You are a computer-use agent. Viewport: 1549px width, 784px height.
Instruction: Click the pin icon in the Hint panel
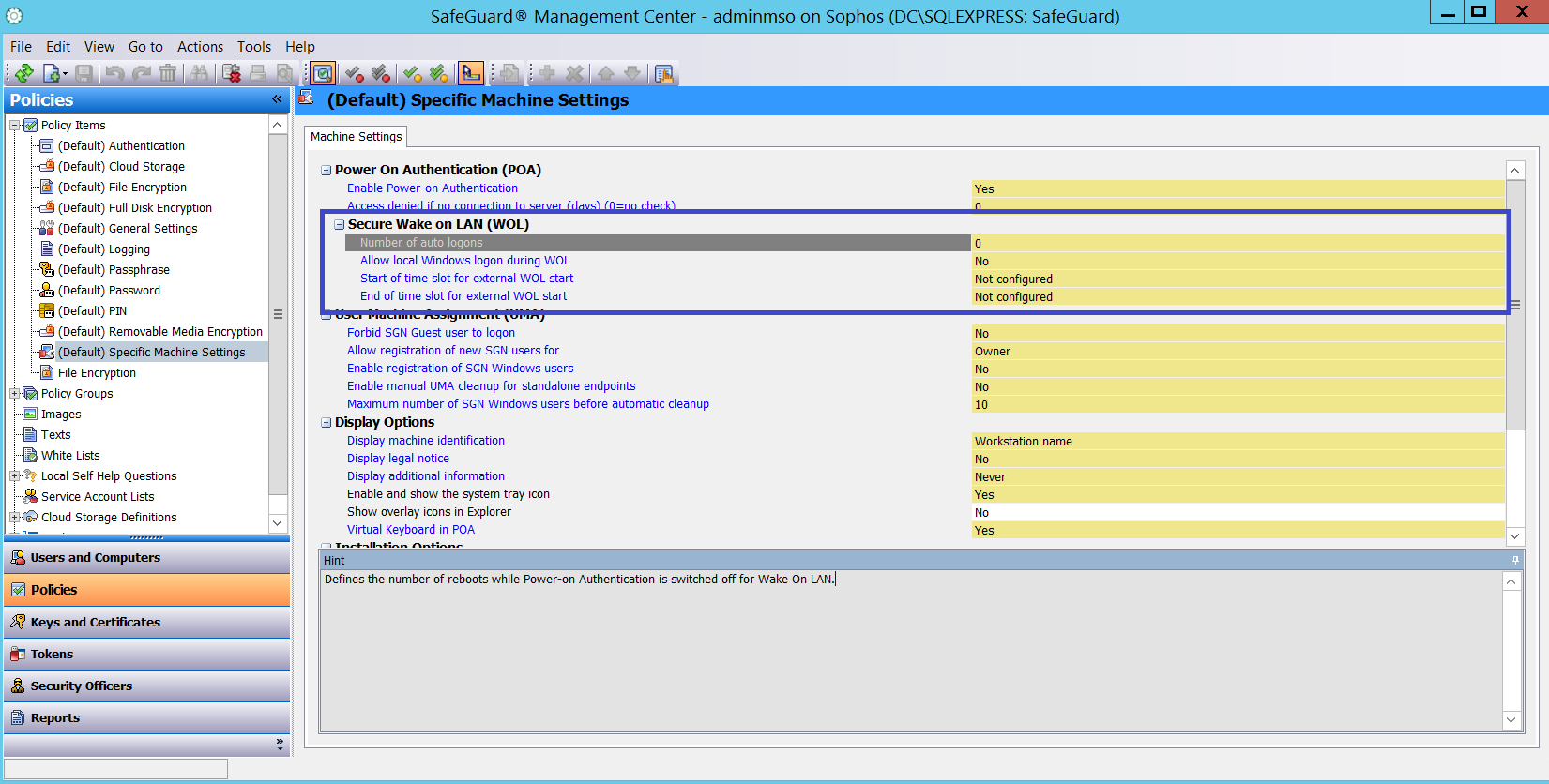[x=1514, y=560]
